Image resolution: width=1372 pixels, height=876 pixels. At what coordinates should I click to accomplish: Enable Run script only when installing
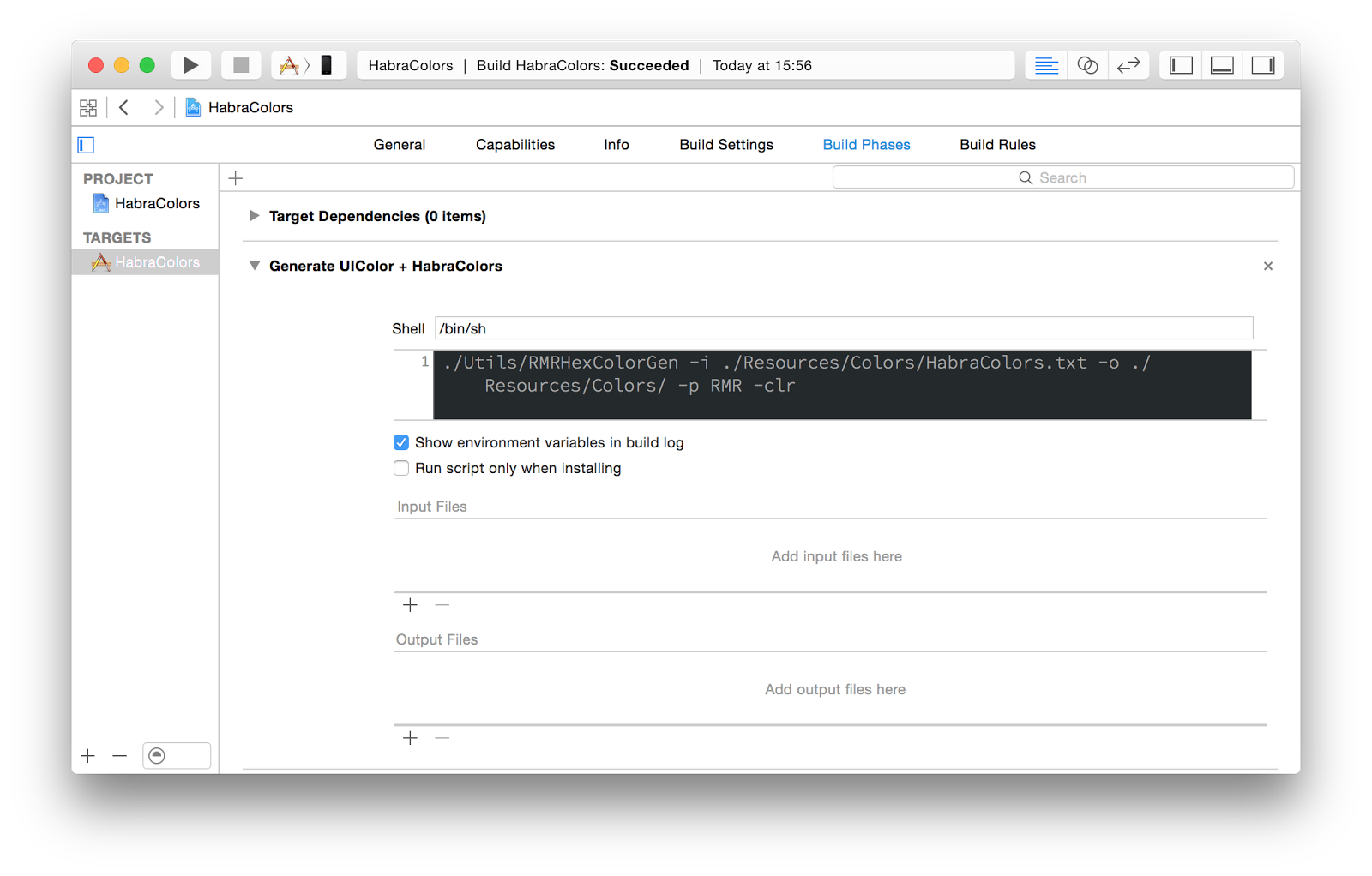pyautogui.click(x=401, y=468)
